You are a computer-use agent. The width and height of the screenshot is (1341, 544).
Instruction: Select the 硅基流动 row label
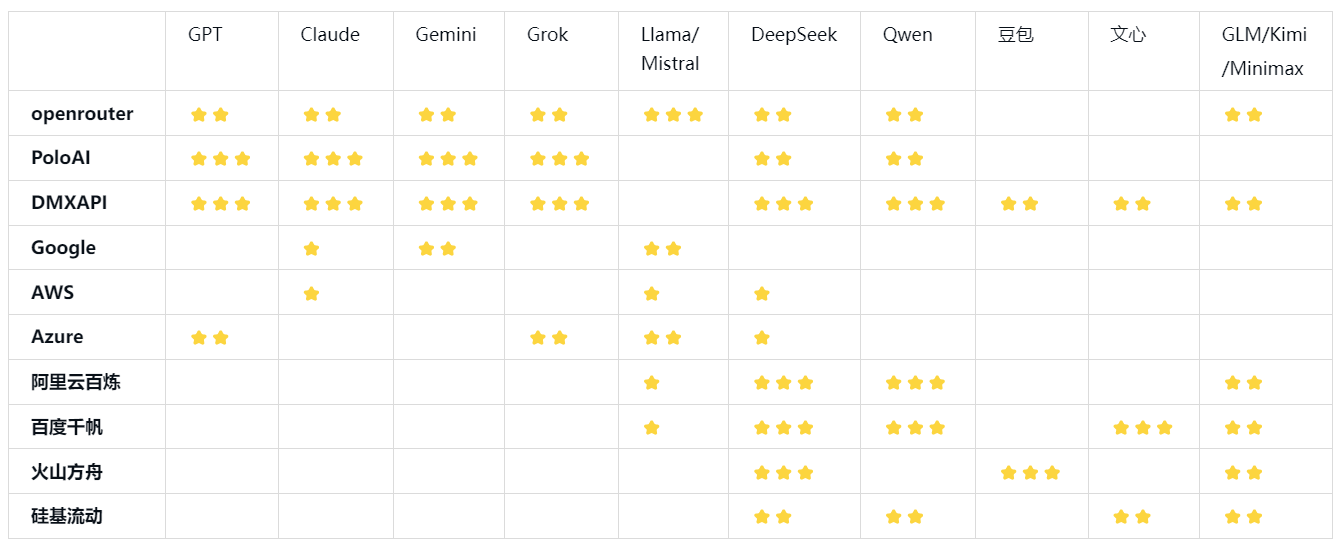(x=67, y=517)
